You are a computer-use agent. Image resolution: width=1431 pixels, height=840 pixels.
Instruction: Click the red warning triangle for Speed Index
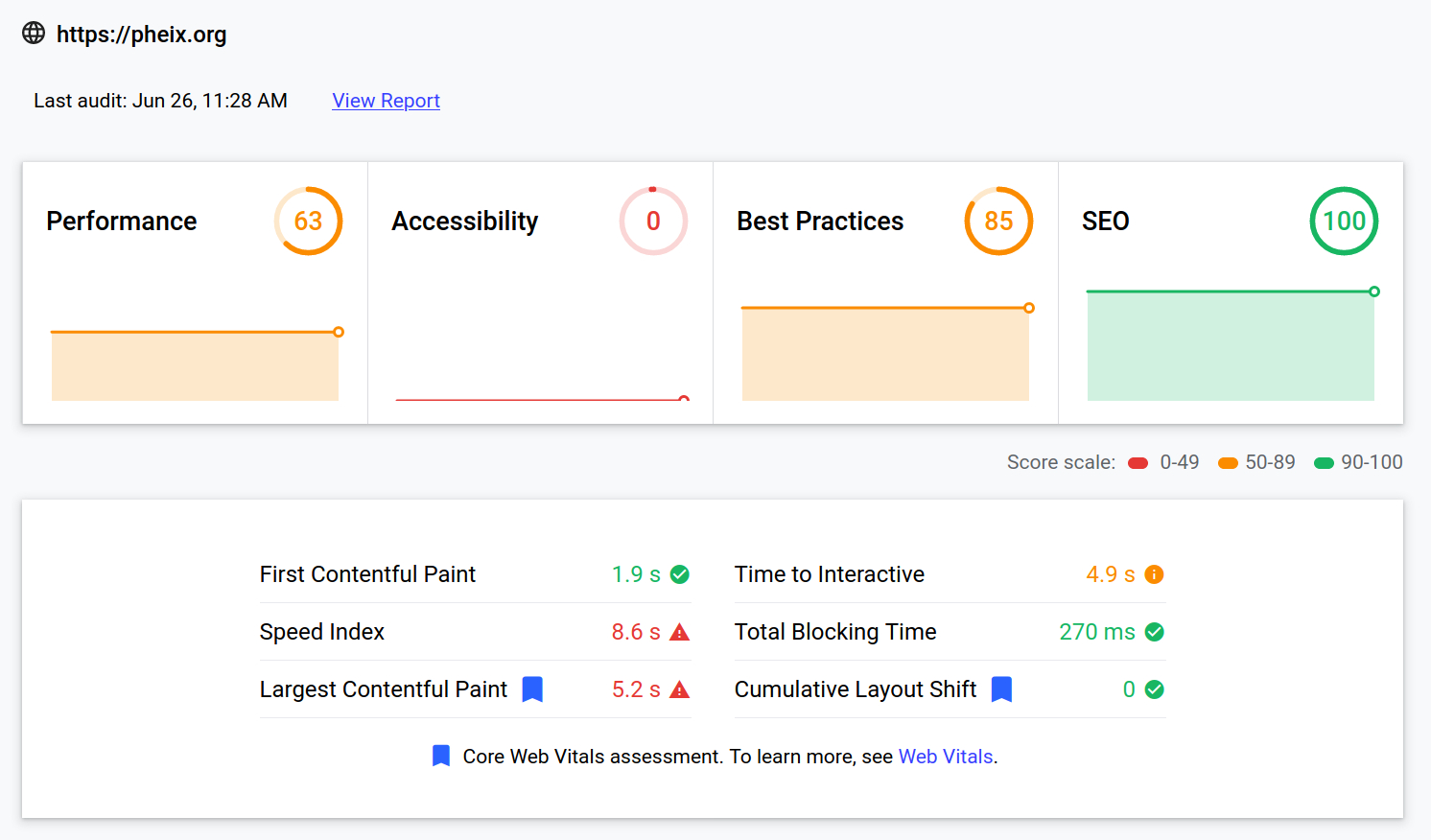click(x=680, y=632)
